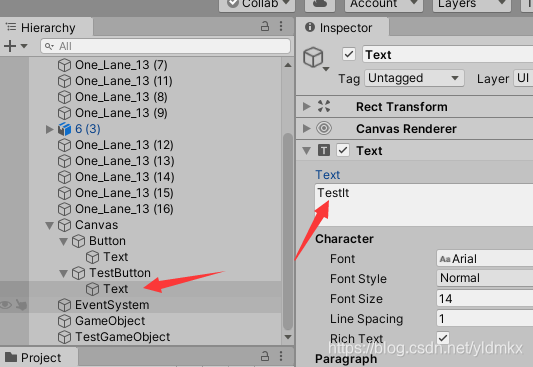Click the Hierarchy vertical scrollbar thumb
533x367 pixels.
(288, 232)
